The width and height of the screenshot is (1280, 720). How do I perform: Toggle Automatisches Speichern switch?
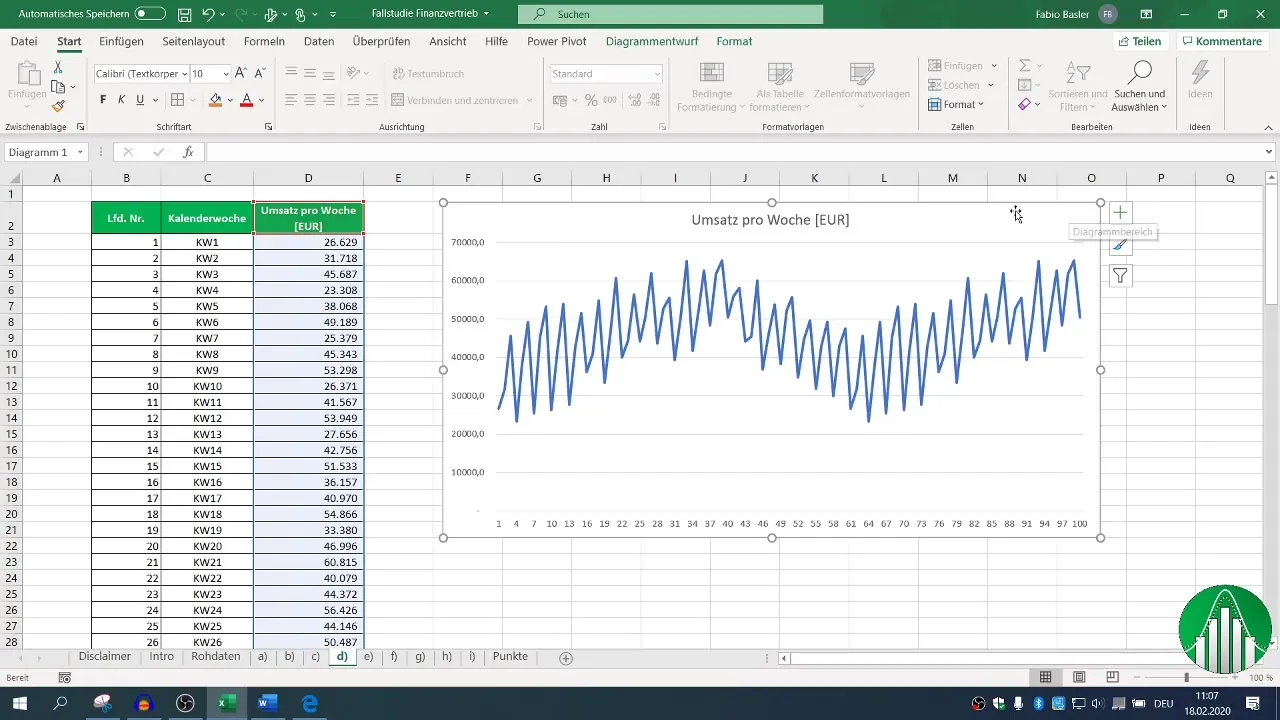click(150, 15)
